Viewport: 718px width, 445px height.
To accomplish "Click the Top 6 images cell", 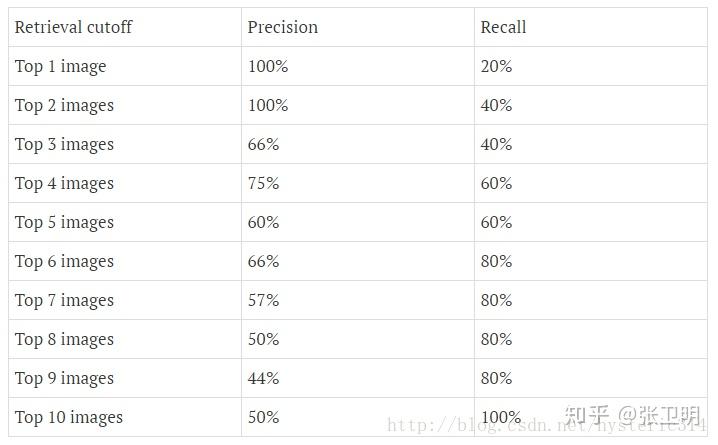I will pyautogui.click(x=64, y=262).
